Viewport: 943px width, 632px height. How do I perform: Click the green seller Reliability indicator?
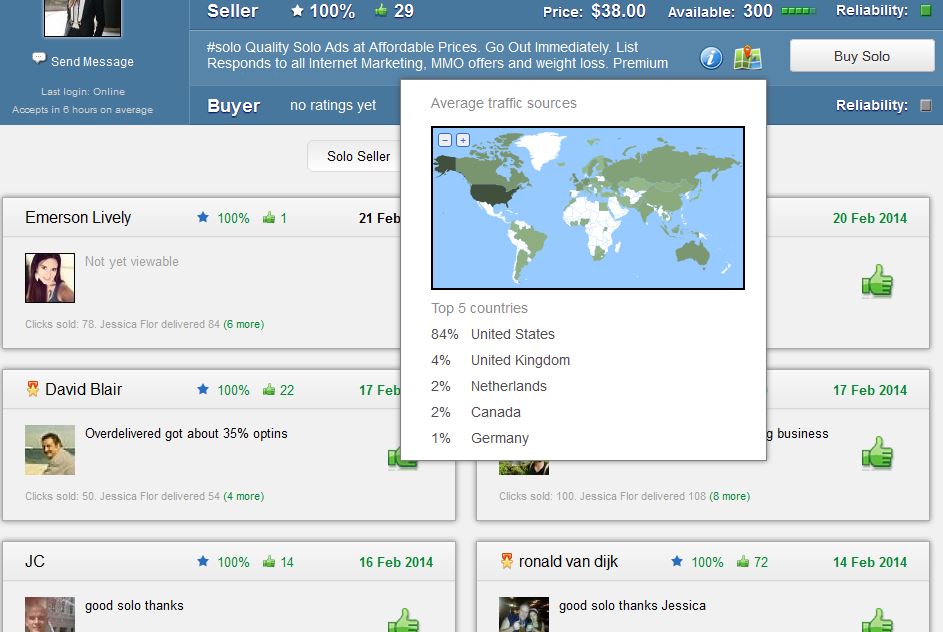tap(925, 11)
